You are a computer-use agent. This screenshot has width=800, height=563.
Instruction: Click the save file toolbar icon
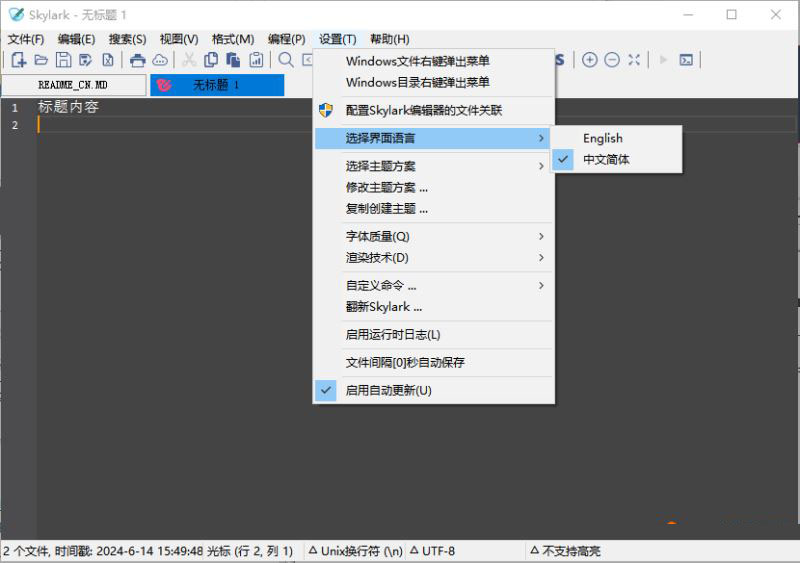click(63, 60)
